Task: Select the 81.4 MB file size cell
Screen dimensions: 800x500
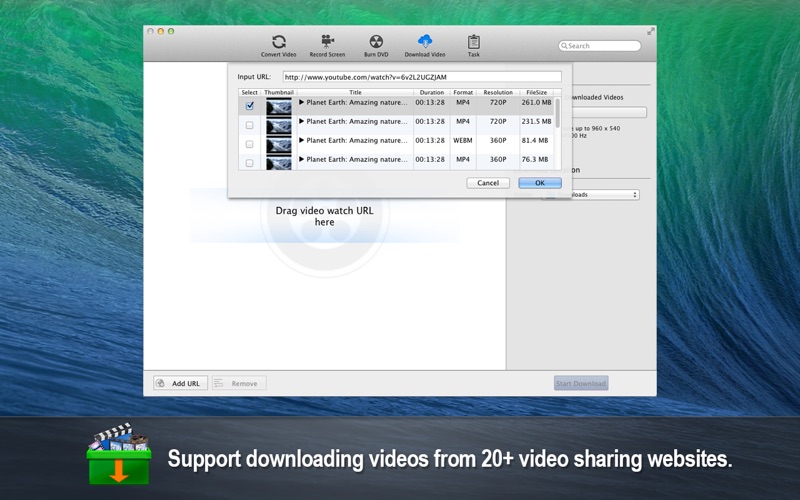Action: pos(536,140)
